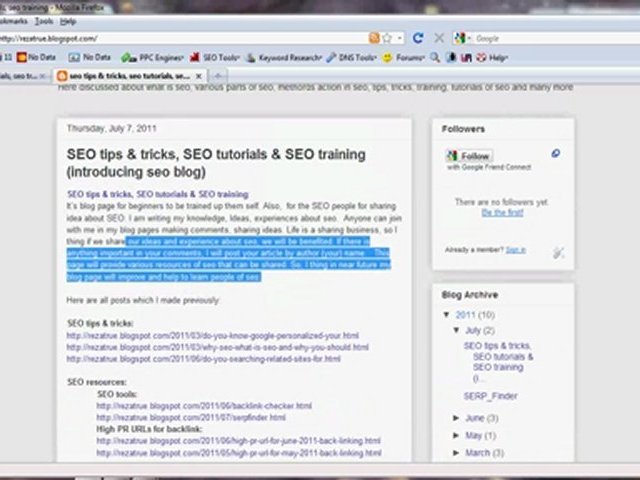The height and width of the screenshot is (480, 640).
Task: Click the search engine icon in search box
Action: pyautogui.click(x=460, y=38)
